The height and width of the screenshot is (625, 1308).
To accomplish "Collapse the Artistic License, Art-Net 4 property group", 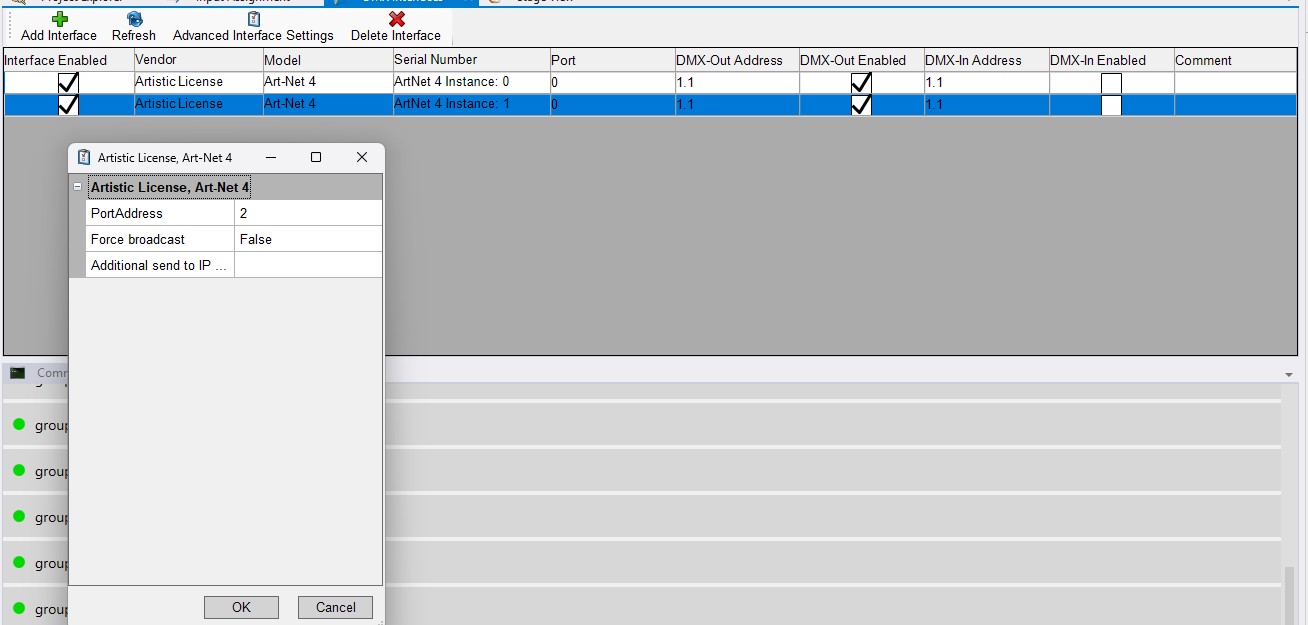I will [78, 187].
